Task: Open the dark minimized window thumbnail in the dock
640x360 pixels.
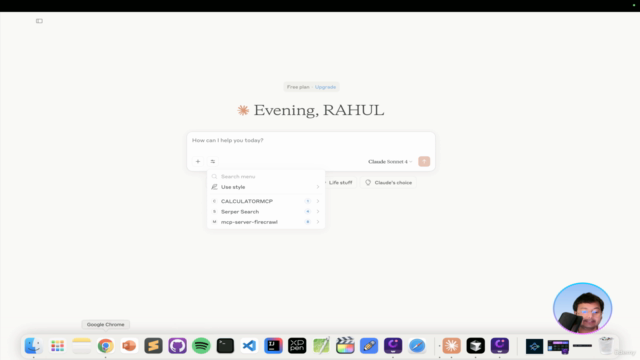Action: [534, 346]
